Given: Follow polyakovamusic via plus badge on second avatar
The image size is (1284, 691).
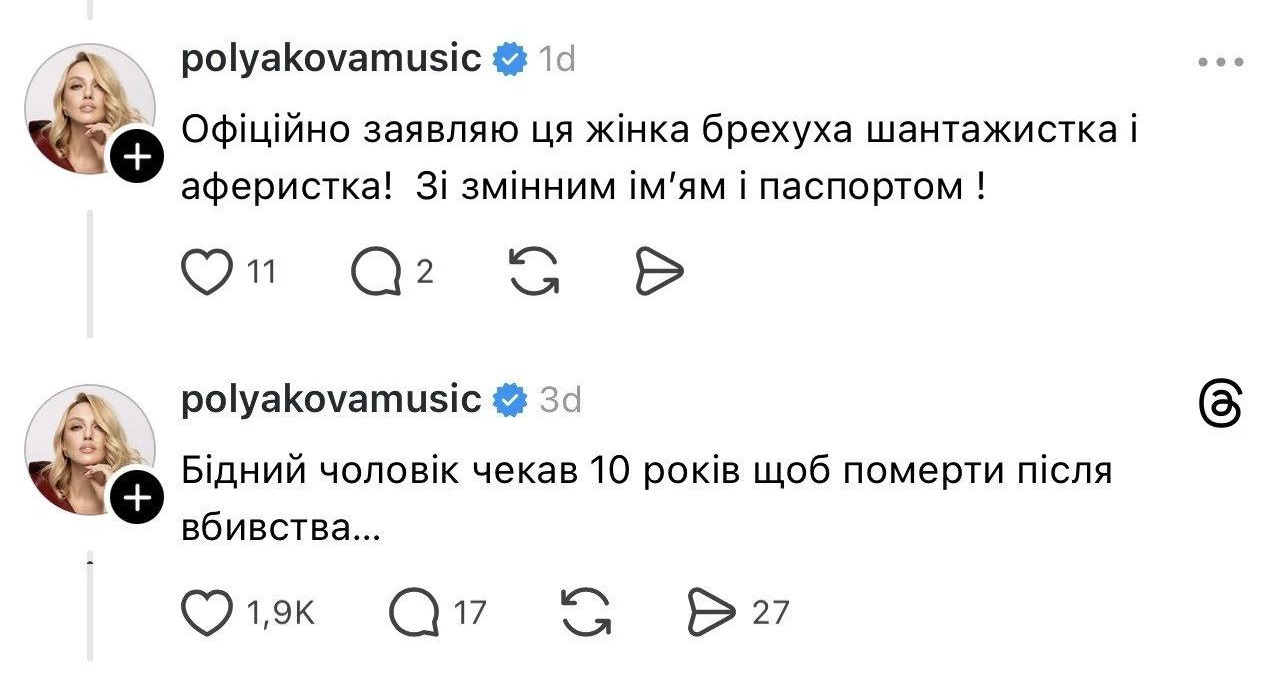Looking at the screenshot, I should point(136,497).
